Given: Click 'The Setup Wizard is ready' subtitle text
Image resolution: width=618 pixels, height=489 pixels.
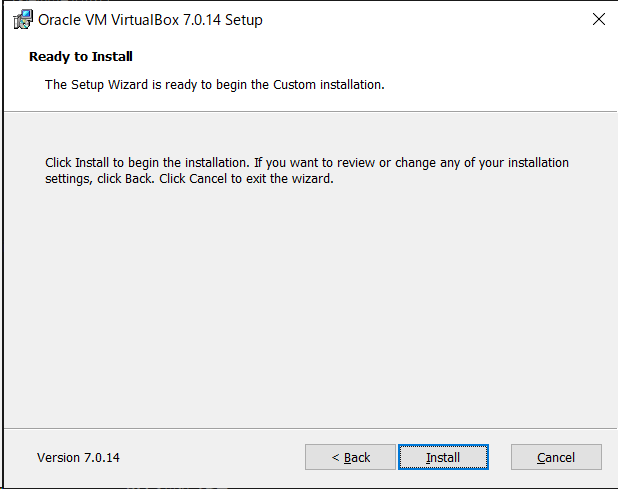Looking at the screenshot, I should (214, 85).
